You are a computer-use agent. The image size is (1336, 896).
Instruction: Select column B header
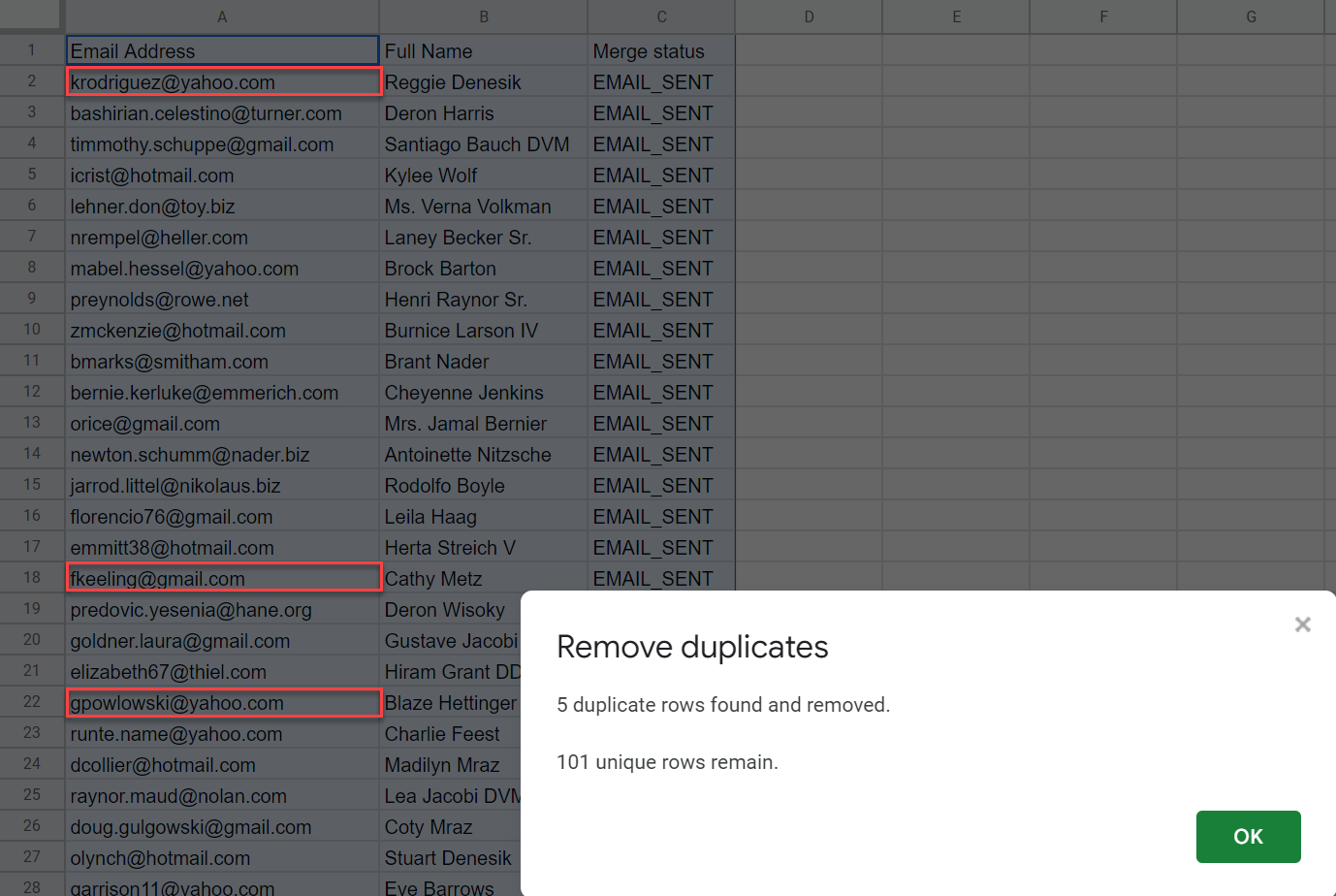pyautogui.click(x=483, y=16)
